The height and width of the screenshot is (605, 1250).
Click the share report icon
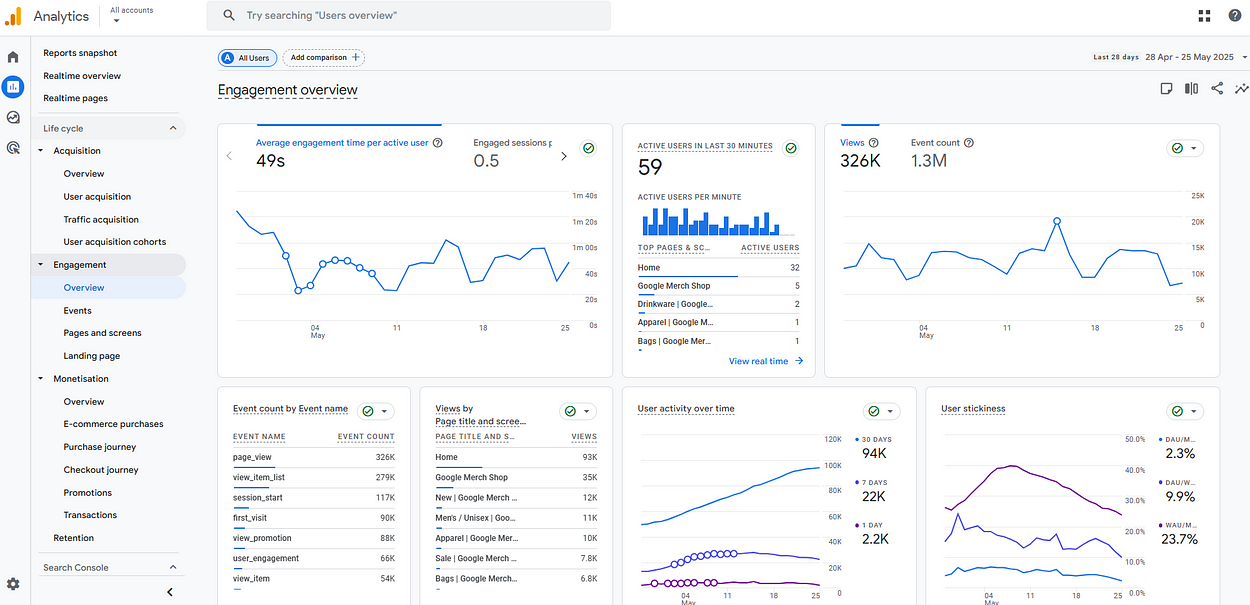[1217, 89]
